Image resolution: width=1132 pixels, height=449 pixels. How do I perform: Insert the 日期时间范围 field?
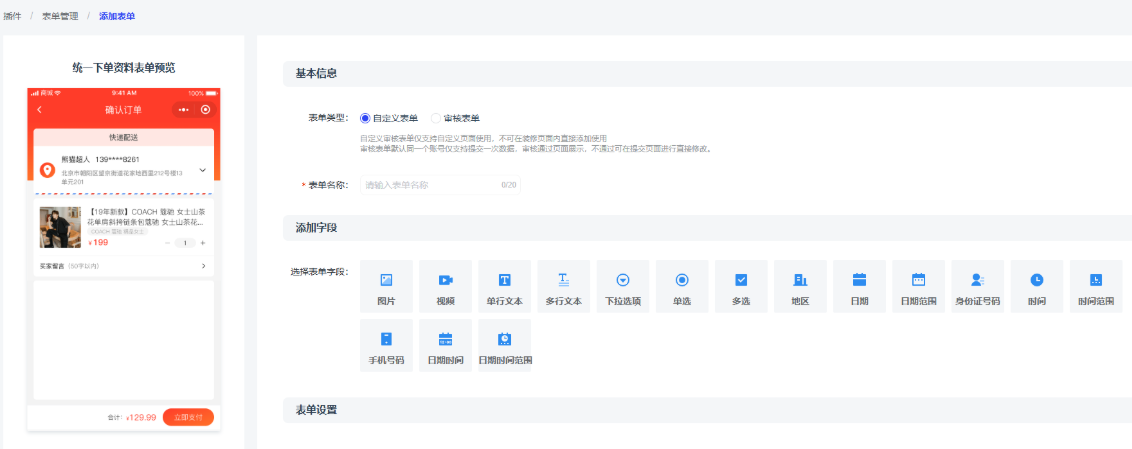pyautogui.click(x=504, y=345)
